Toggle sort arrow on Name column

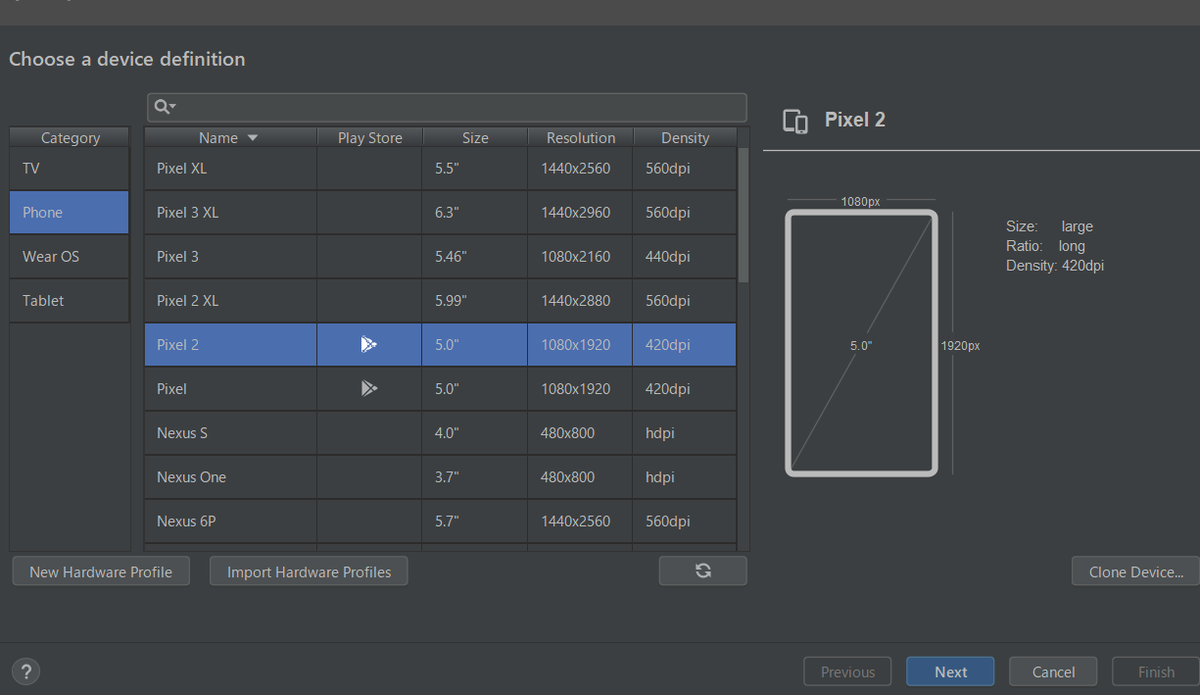pyautogui.click(x=252, y=138)
